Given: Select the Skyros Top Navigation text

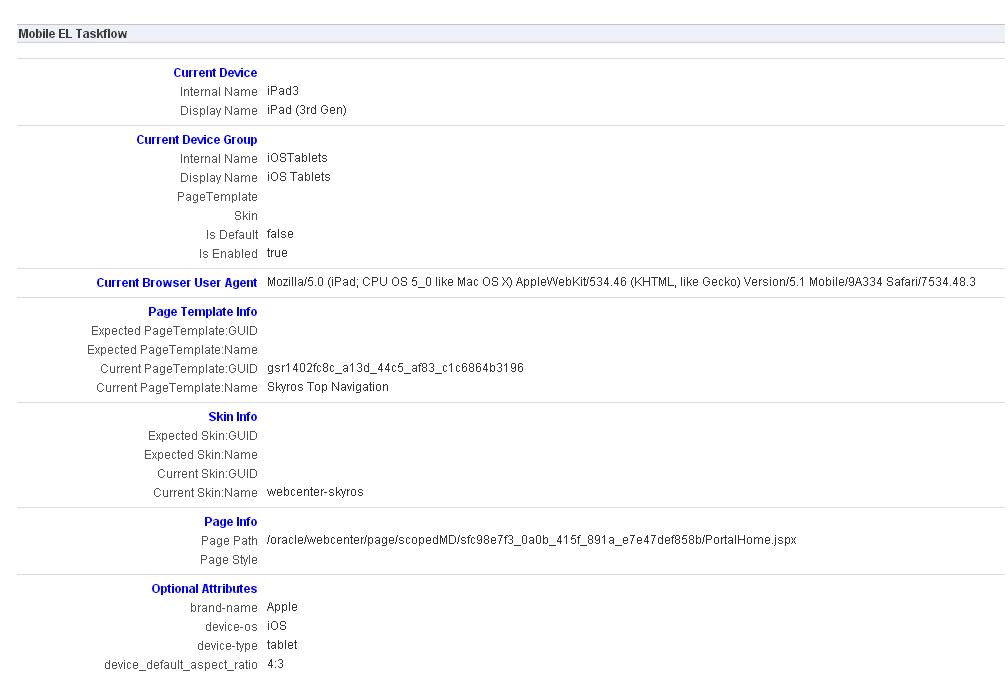Looking at the screenshot, I should click(x=328, y=387).
